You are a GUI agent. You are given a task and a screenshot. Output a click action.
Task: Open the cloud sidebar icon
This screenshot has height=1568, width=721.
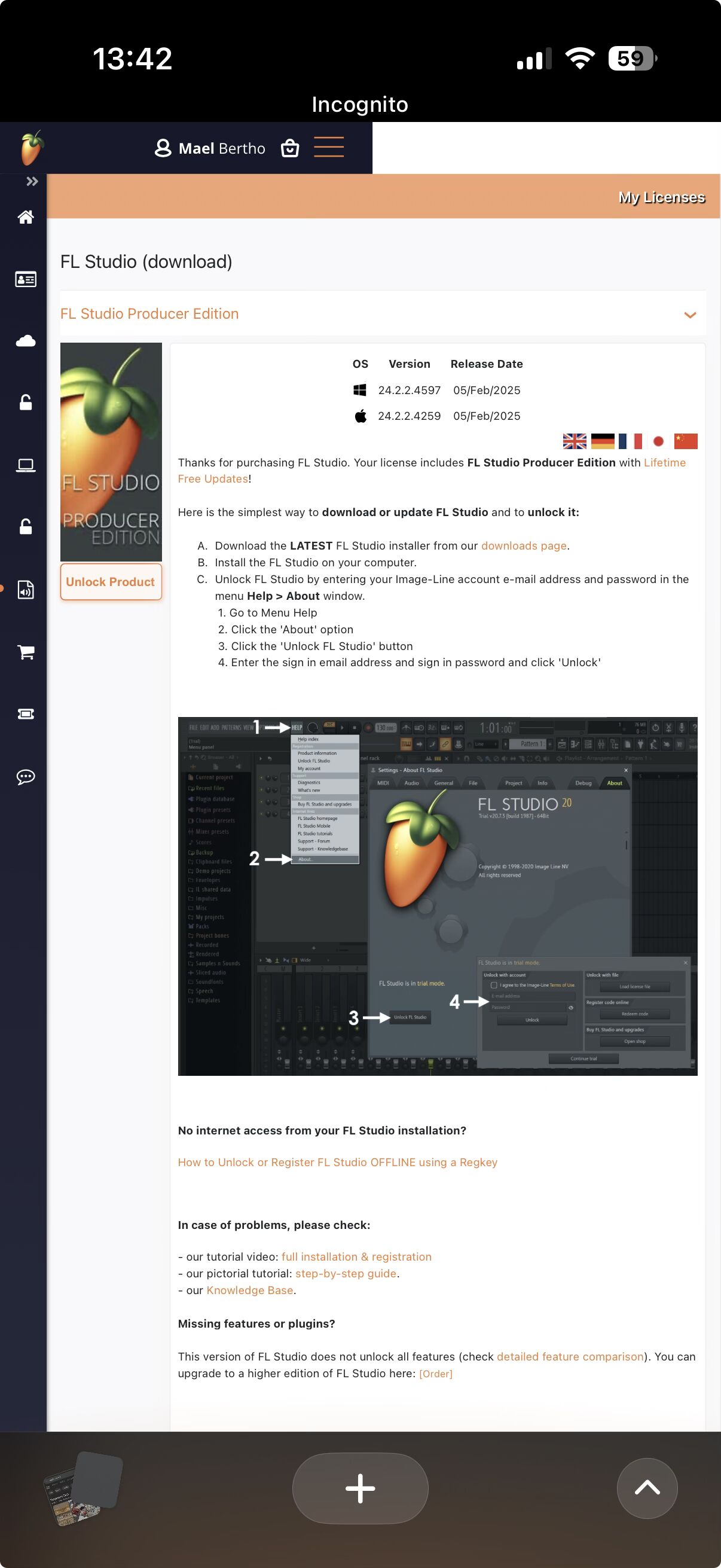tap(26, 341)
